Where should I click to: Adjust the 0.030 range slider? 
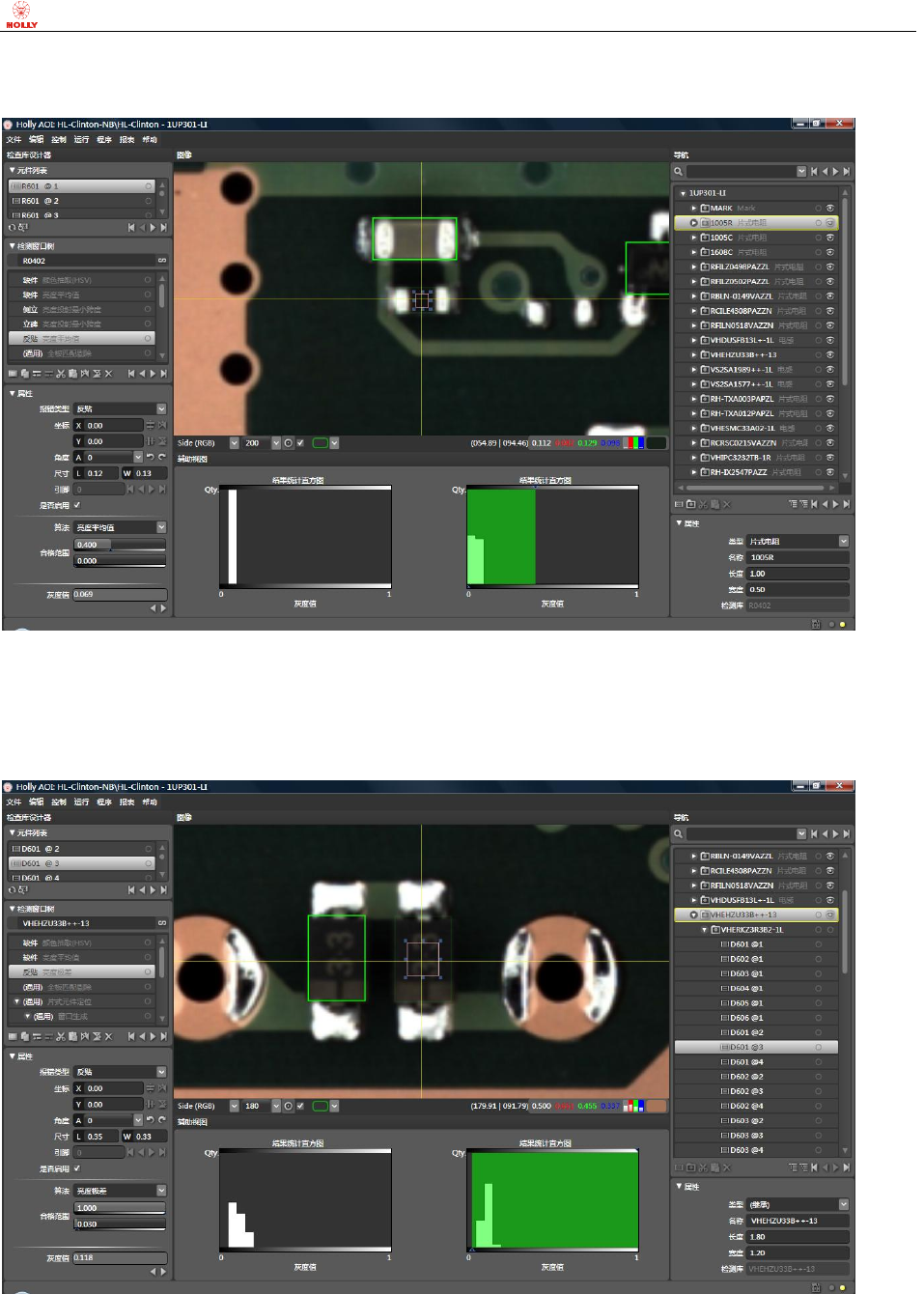(x=120, y=1224)
